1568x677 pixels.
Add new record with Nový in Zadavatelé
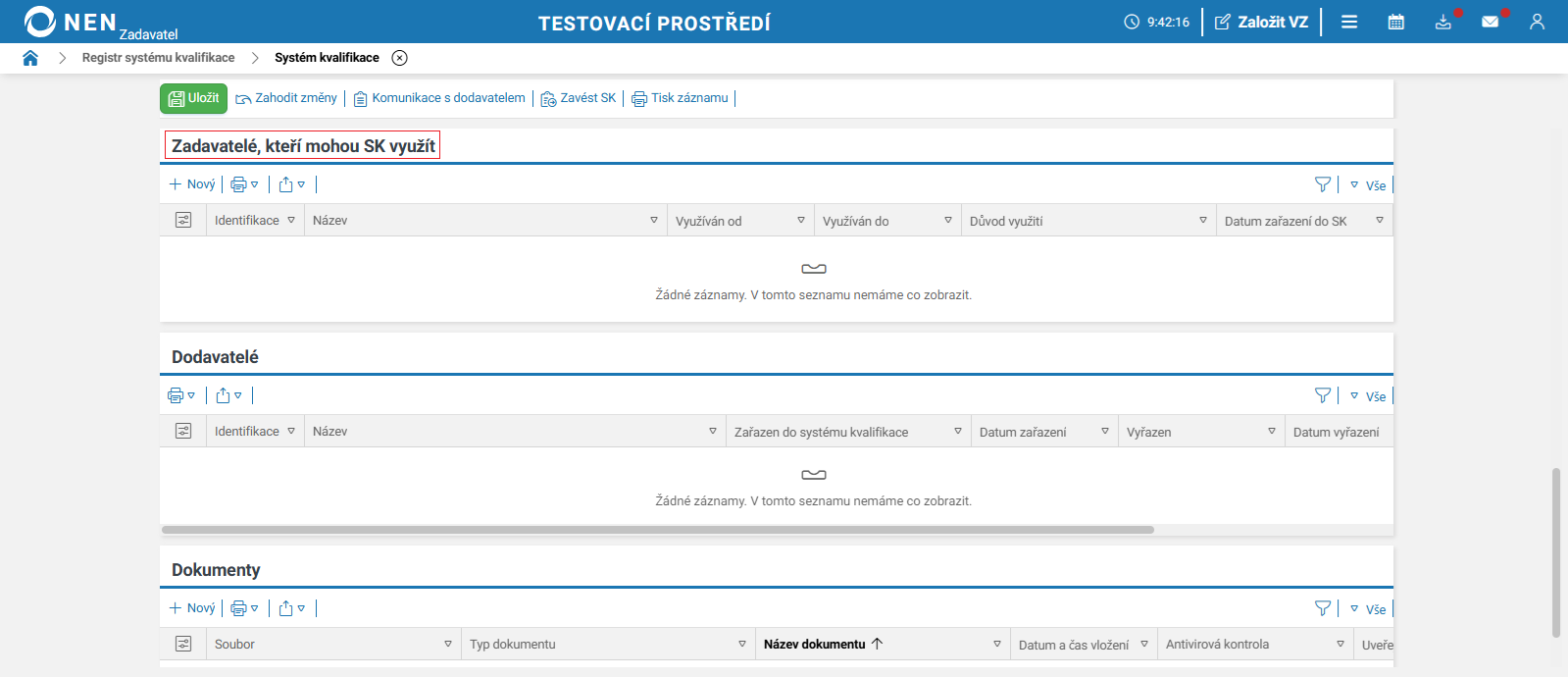click(x=192, y=184)
